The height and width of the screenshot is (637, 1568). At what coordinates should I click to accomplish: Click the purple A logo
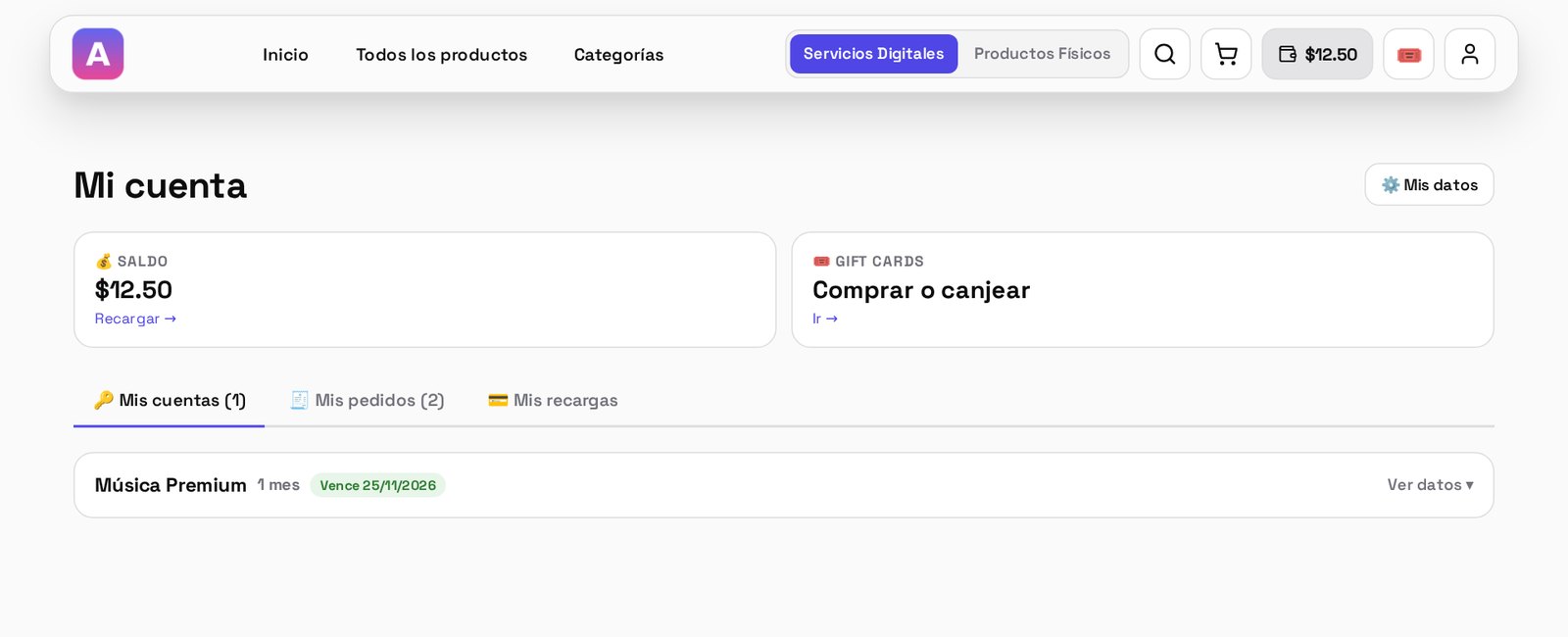point(98,54)
